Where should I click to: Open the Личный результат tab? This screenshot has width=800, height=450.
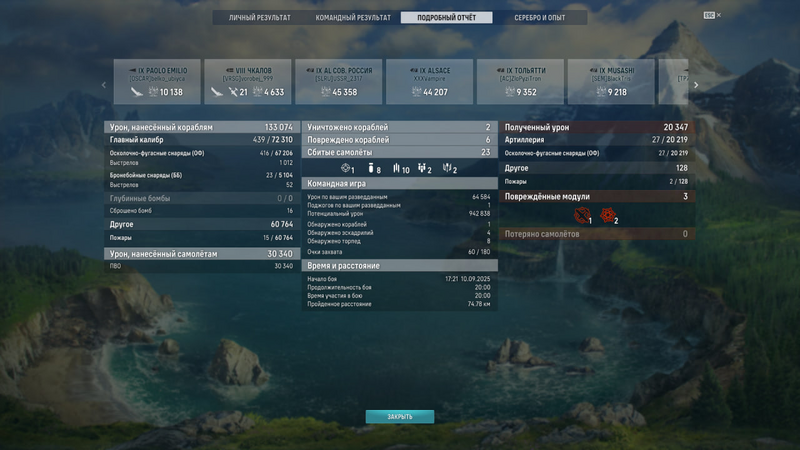(x=259, y=18)
